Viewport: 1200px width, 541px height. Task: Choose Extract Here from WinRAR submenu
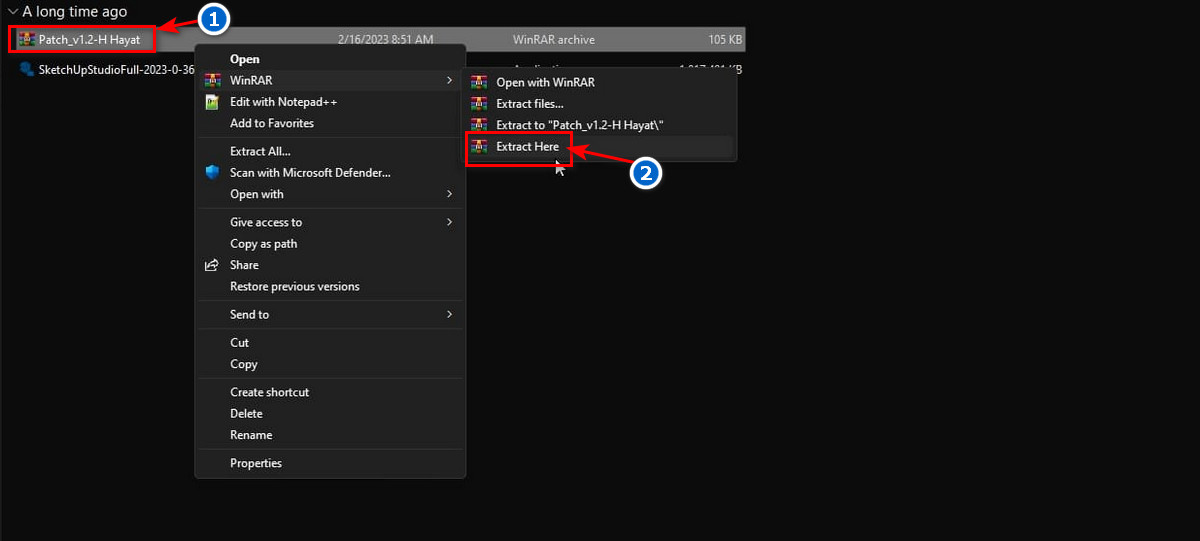point(527,147)
